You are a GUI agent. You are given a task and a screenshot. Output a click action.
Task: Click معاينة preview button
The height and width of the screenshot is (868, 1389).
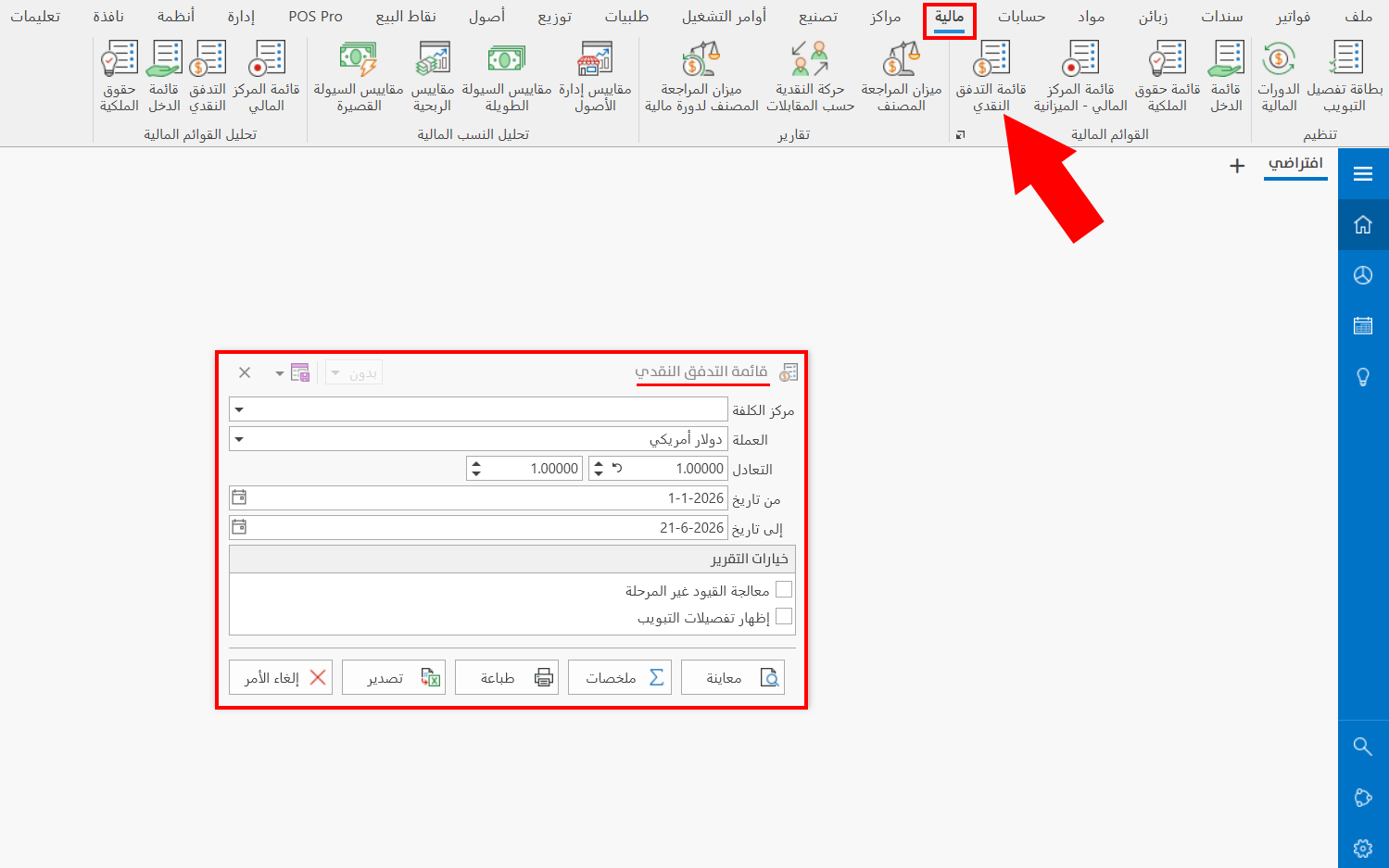(x=733, y=677)
